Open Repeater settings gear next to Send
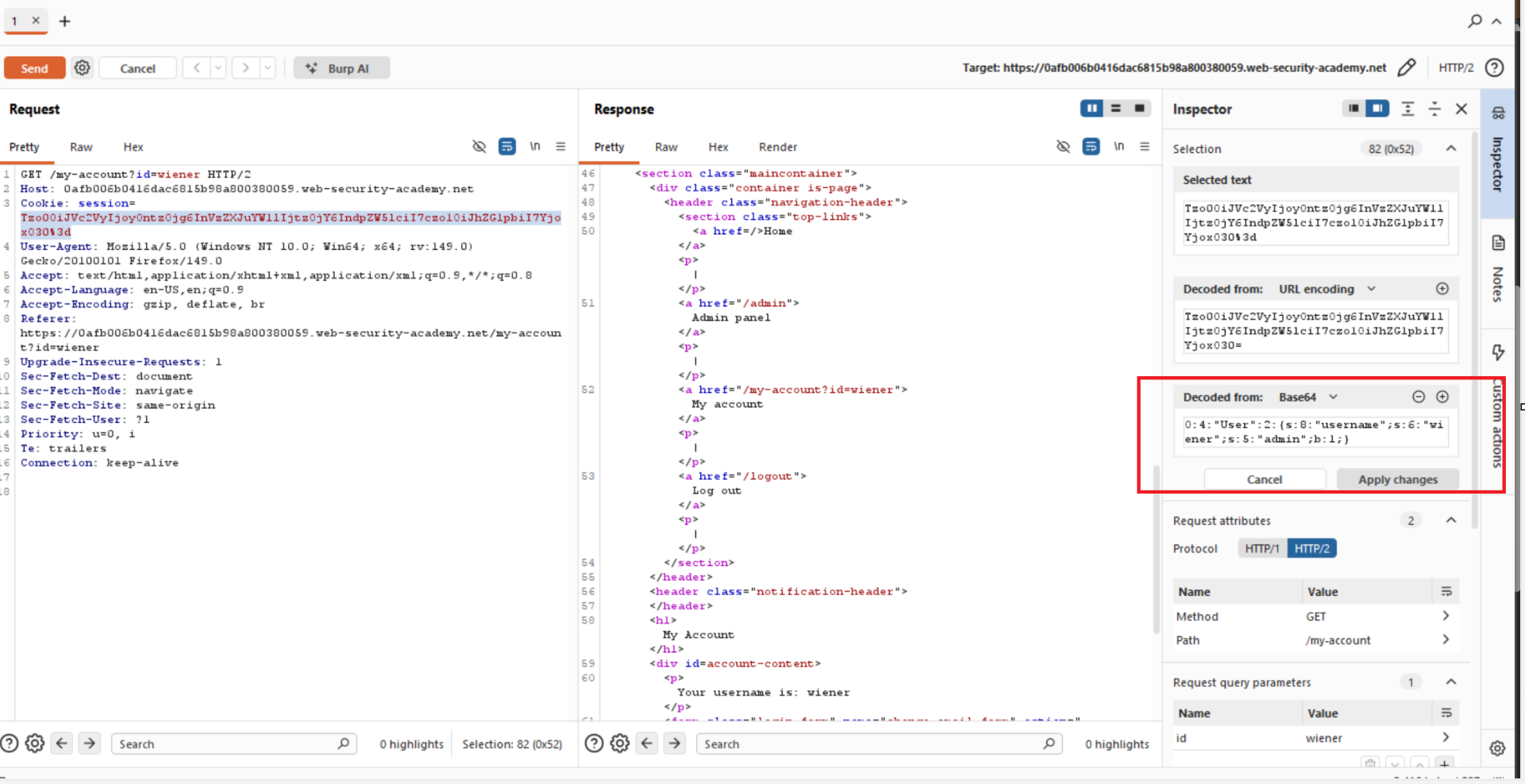This screenshot has width=1525, height=784. point(82,68)
